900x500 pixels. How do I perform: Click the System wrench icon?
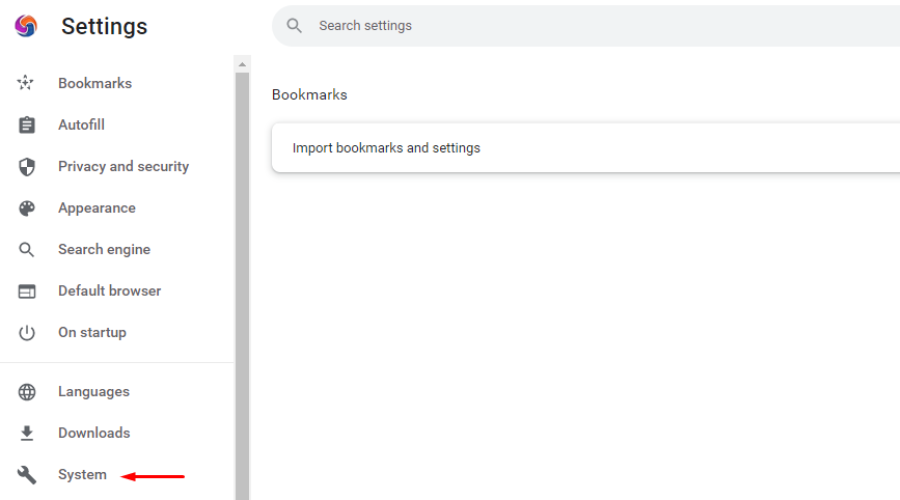[27, 475]
